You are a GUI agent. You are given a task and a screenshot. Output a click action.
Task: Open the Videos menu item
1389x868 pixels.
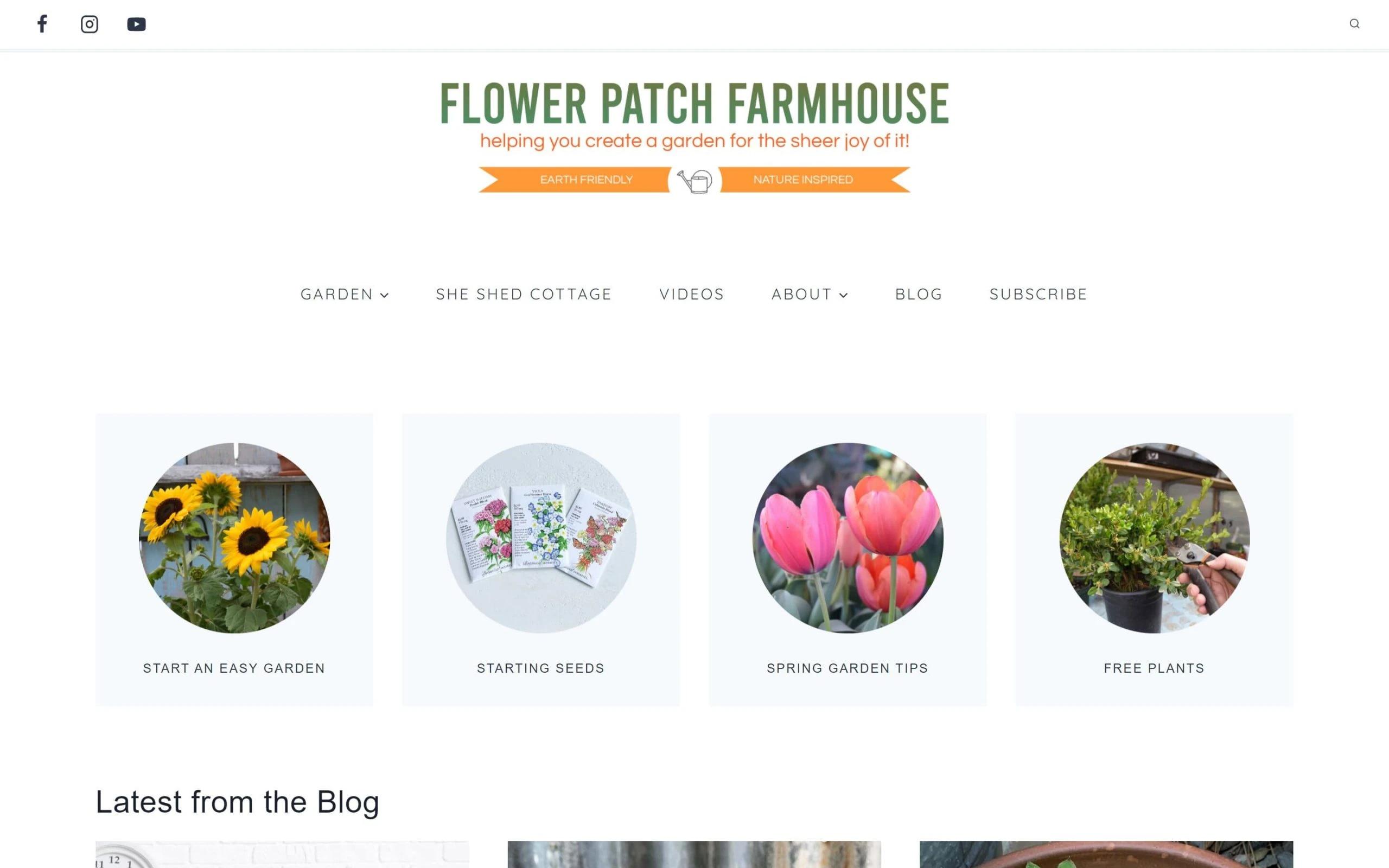[x=692, y=294]
